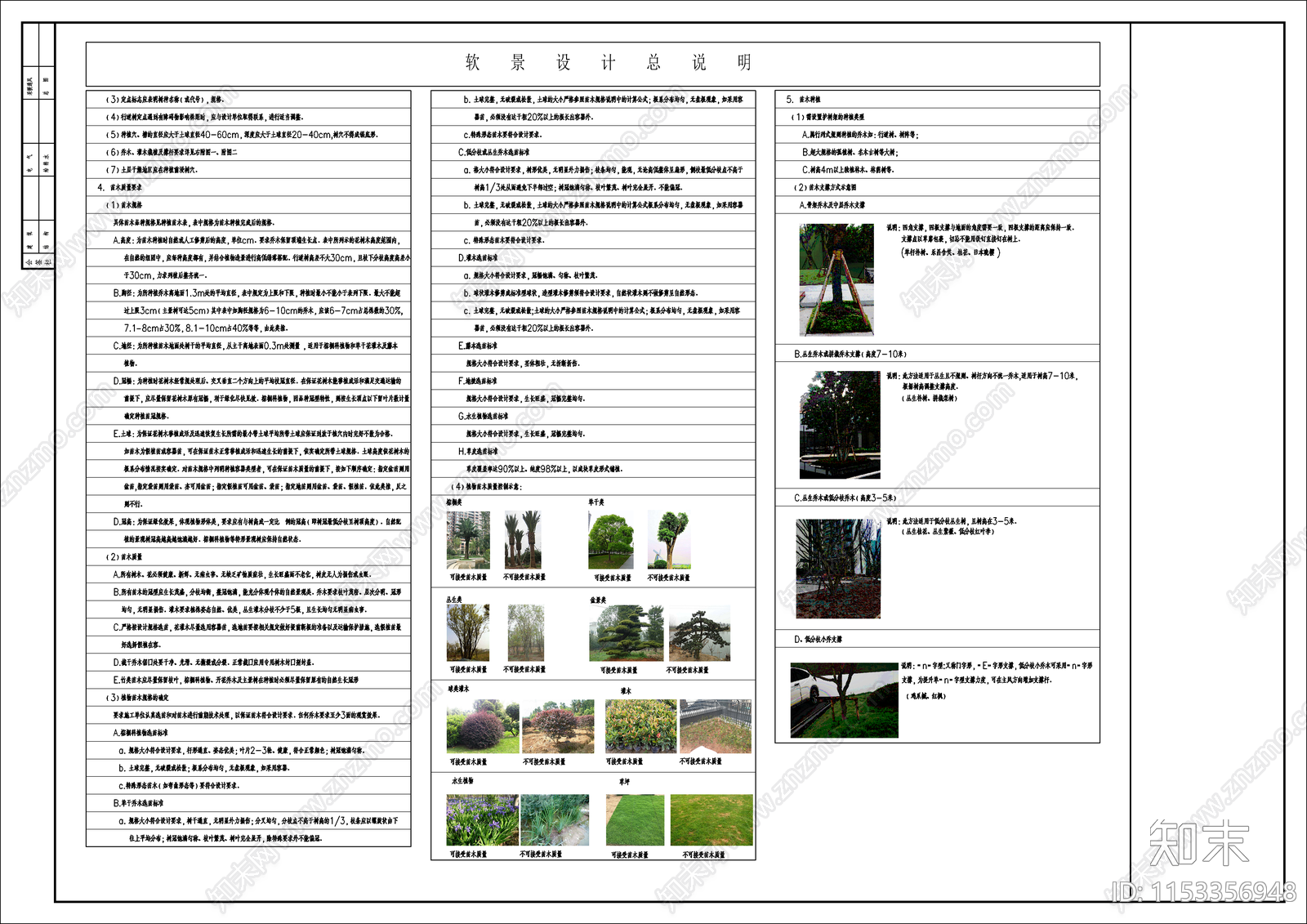Select the acceptable green lawn photo under 草坪

(636, 820)
